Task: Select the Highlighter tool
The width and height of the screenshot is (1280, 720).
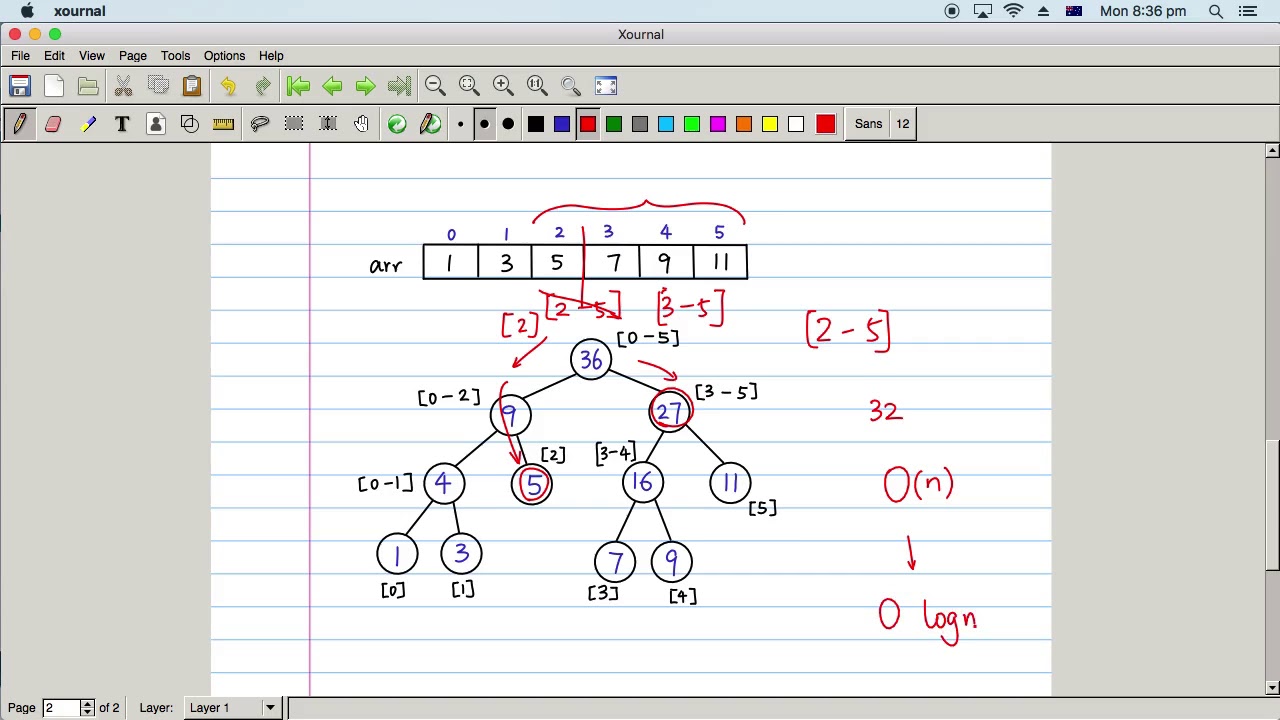Action: (88, 124)
